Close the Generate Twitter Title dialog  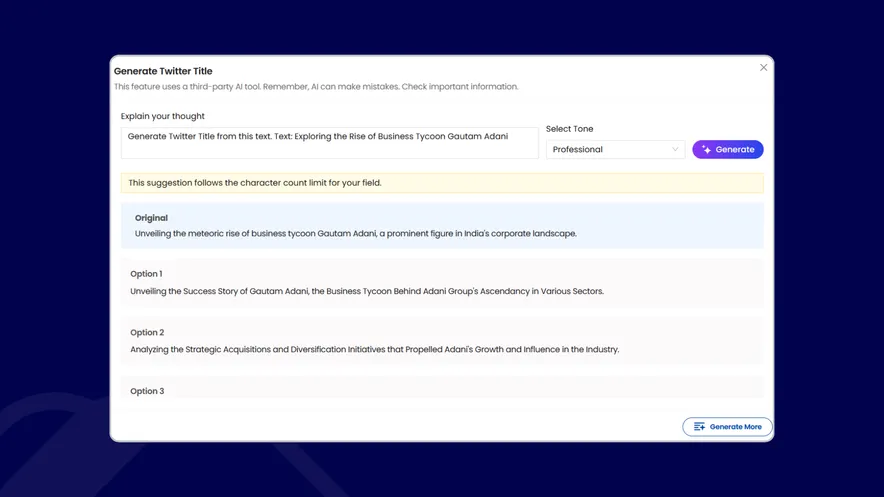click(763, 68)
